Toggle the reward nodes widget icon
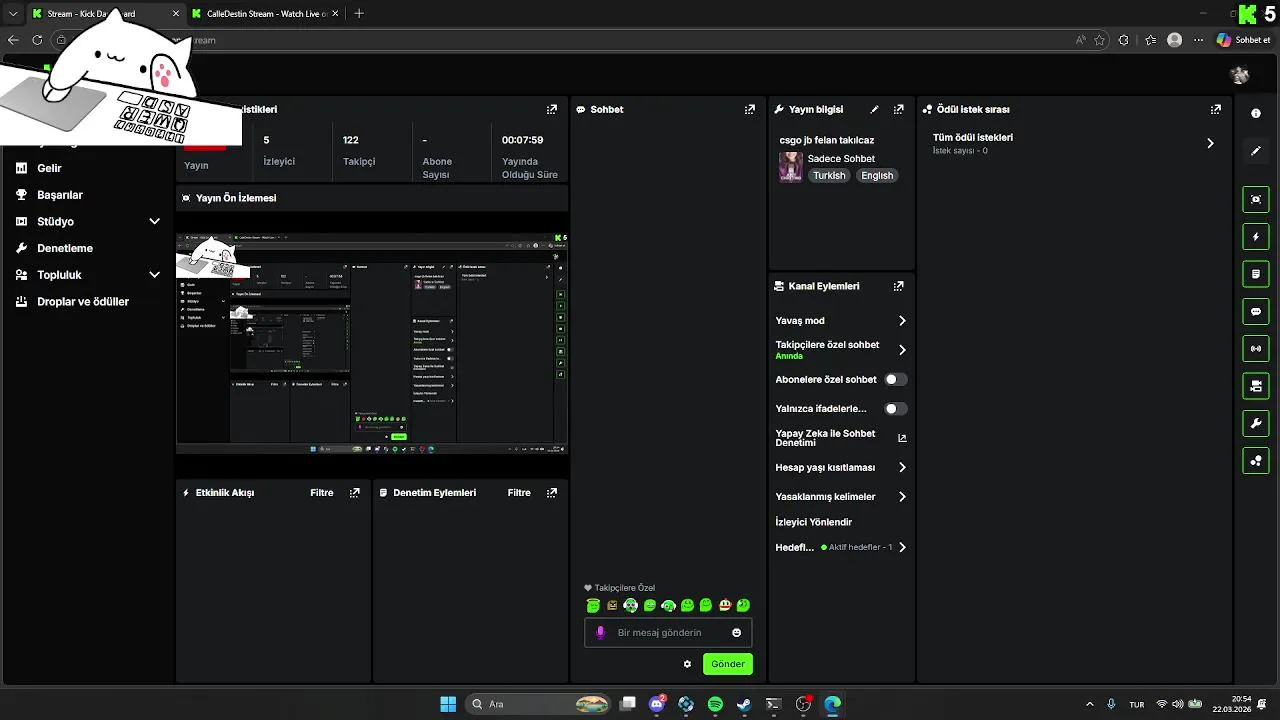The image size is (1280, 720). pos(1256,460)
